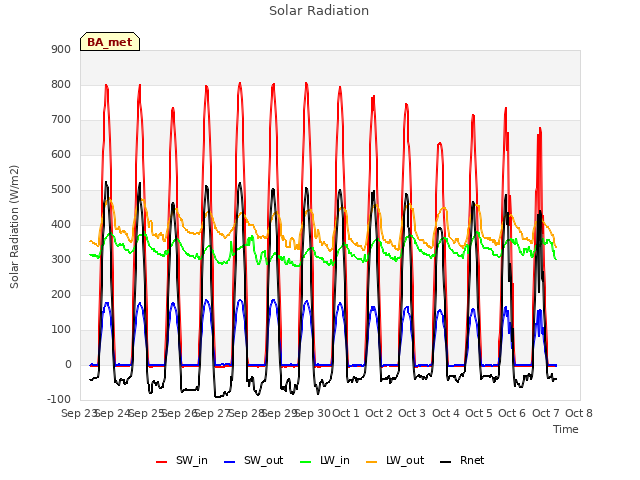The width and height of the screenshot is (640, 480).
Task: Click the 200 y-axis tick label
Action: coord(61,295)
